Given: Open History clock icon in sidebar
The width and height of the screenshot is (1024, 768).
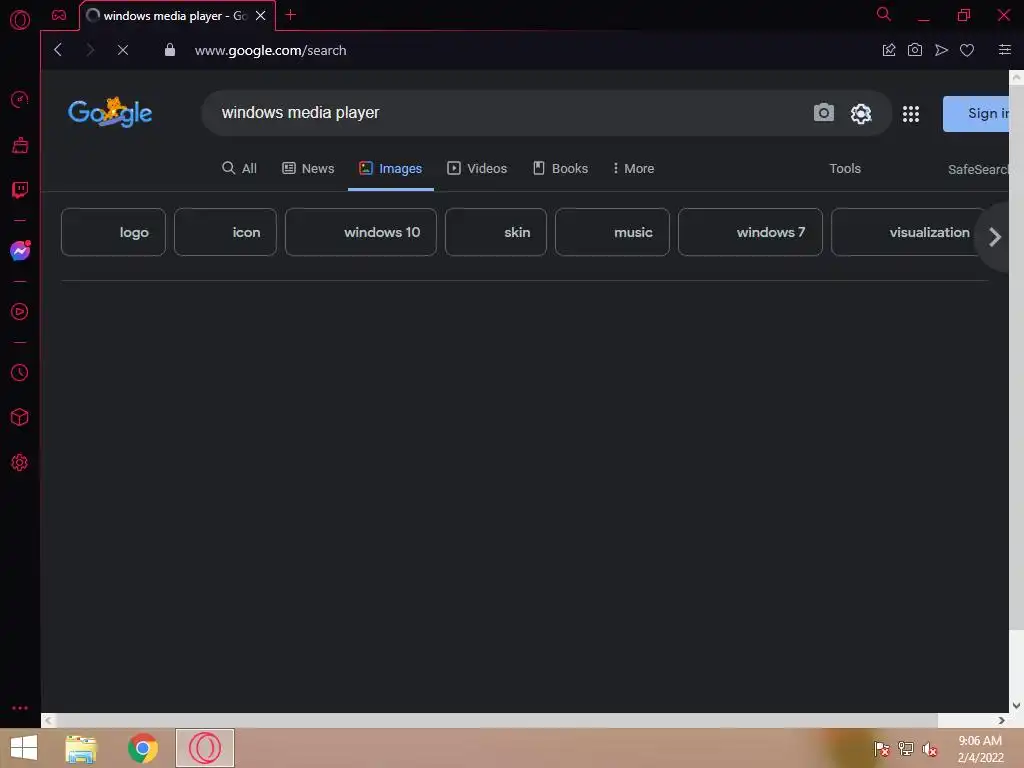Looking at the screenshot, I should tap(20, 372).
